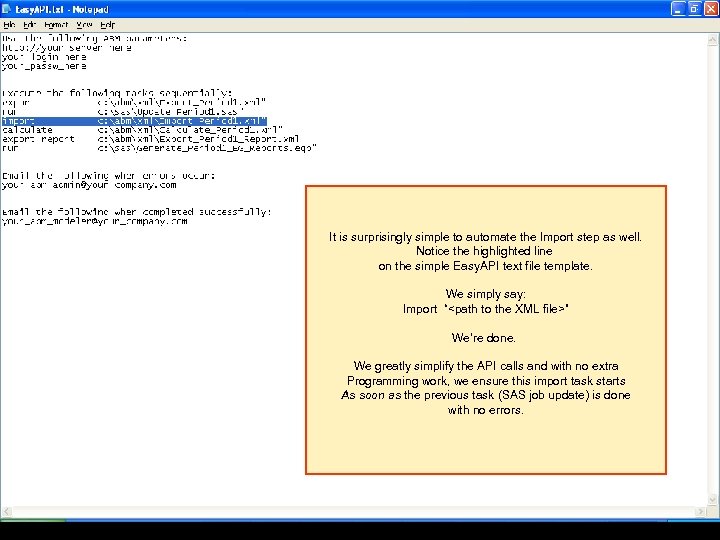
Task: Open the File menu
Action: (9, 25)
